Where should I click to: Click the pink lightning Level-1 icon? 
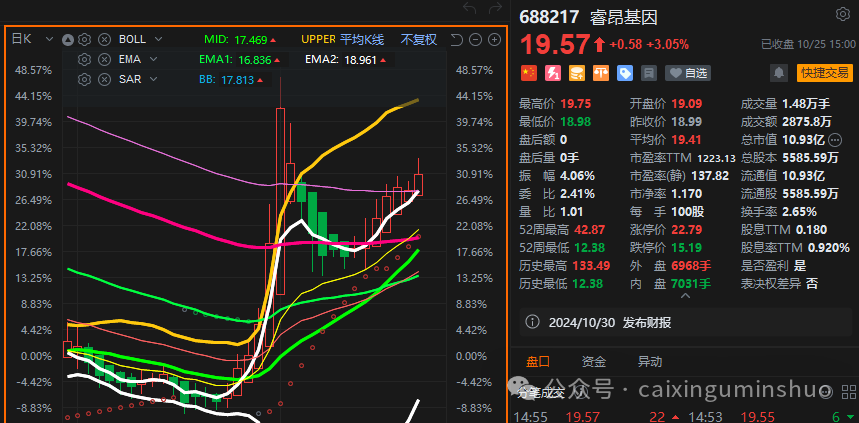553,73
